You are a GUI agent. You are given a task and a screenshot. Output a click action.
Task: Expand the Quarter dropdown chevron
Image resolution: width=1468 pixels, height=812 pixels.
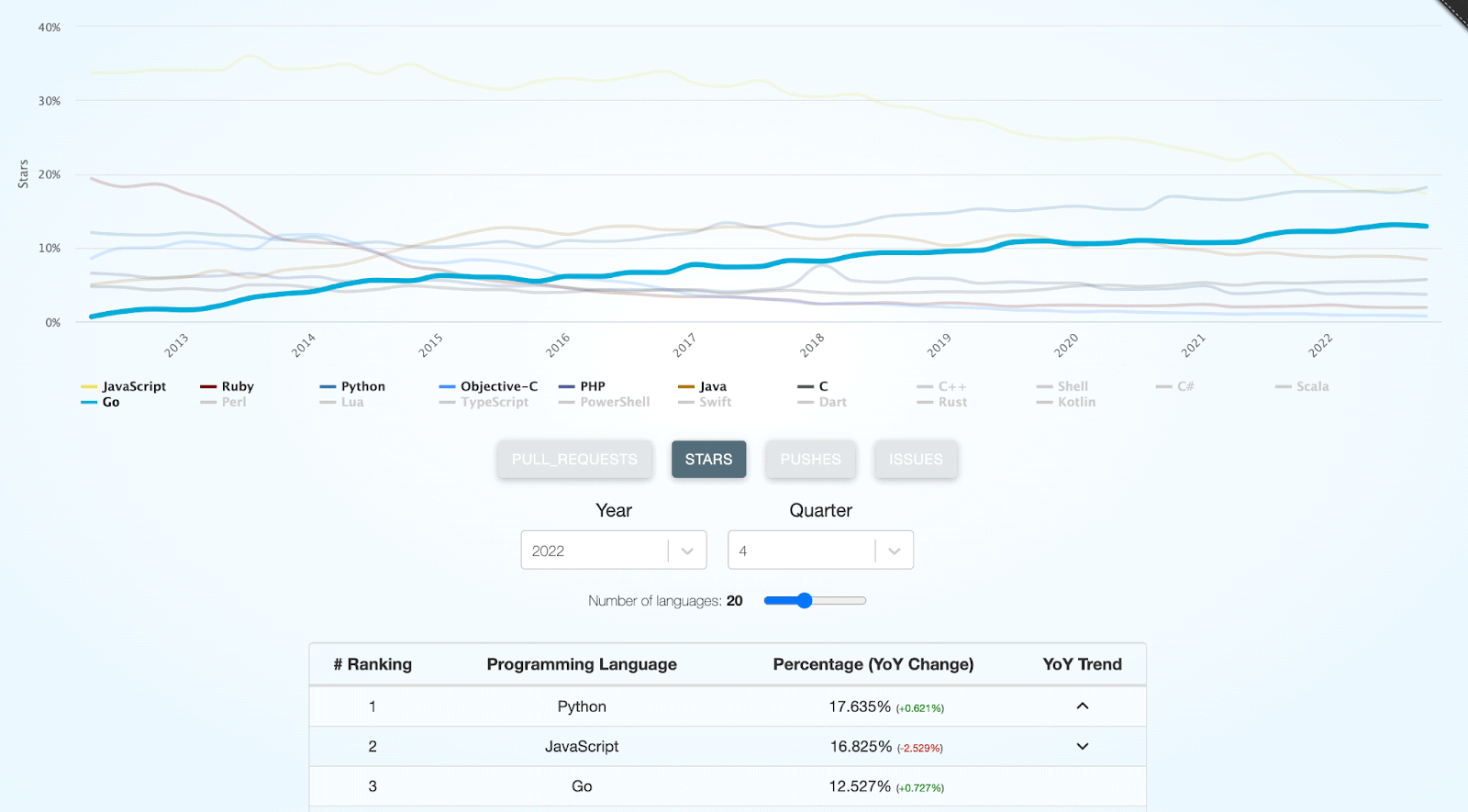click(x=895, y=551)
